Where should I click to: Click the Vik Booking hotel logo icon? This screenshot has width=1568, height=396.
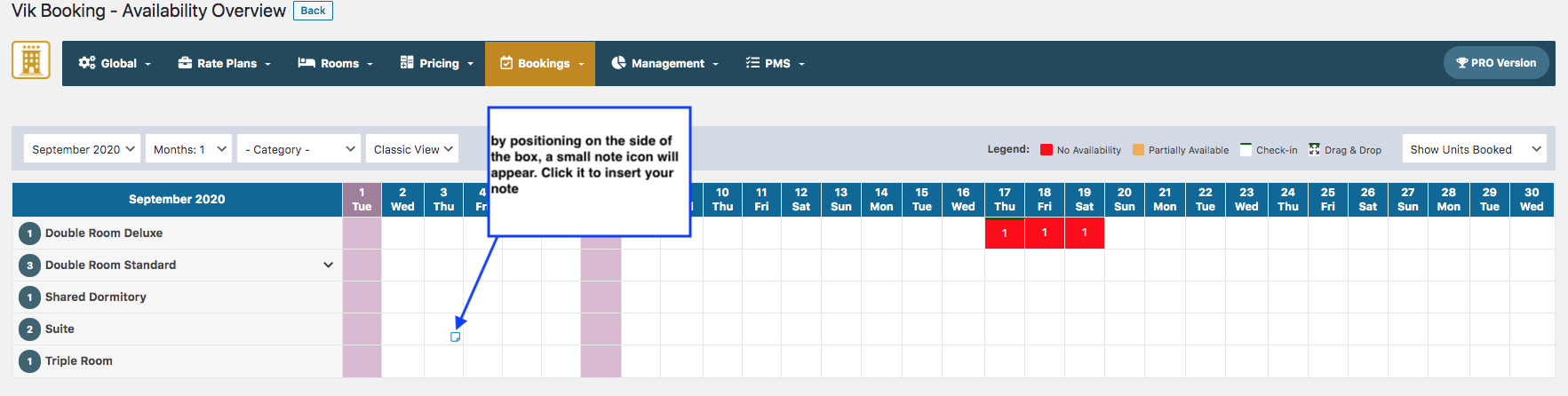pos(31,60)
